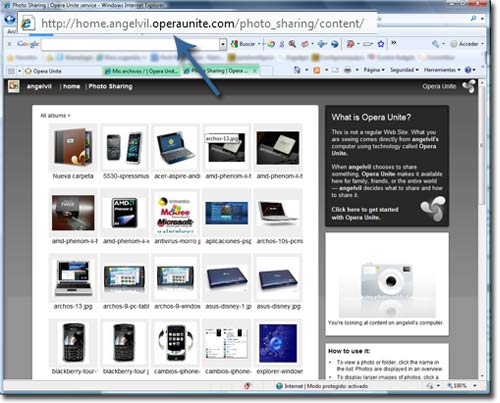Click the blue S icon on the Google toolbar
The height and width of the screenshot is (403, 500).
[282, 44]
